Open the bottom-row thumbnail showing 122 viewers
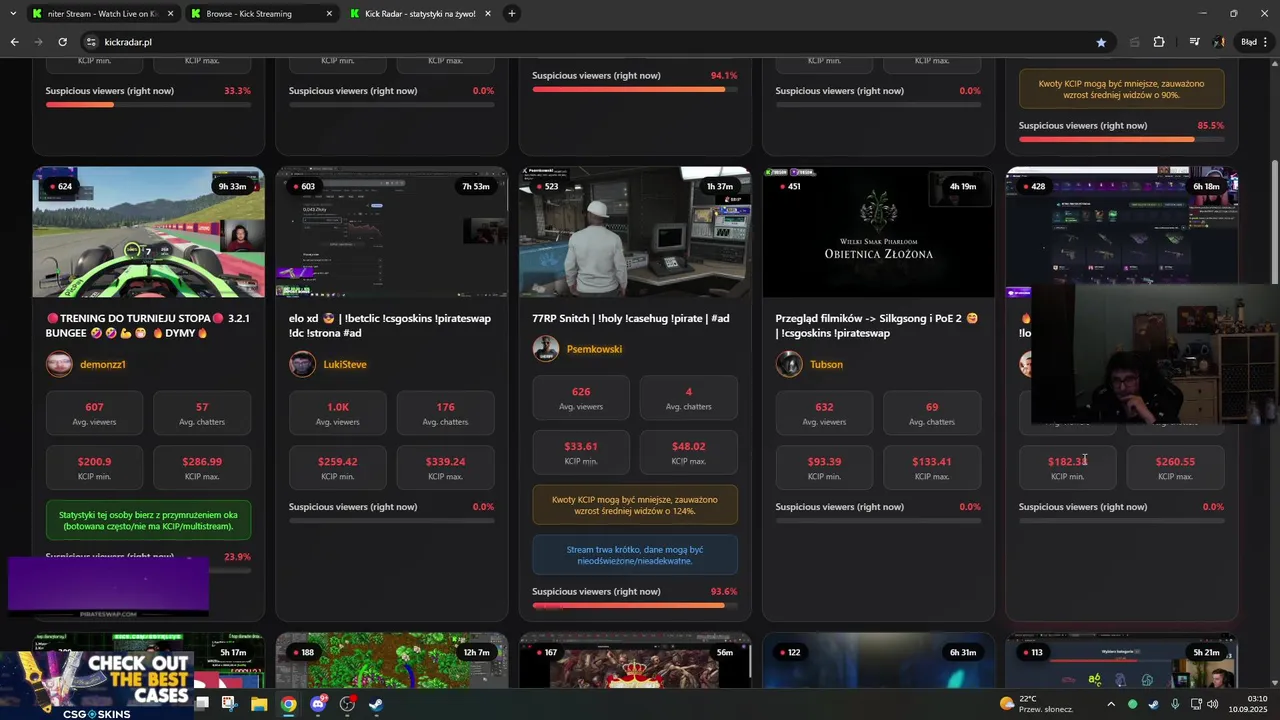Image resolution: width=1280 pixels, height=720 pixels. [x=878, y=660]
